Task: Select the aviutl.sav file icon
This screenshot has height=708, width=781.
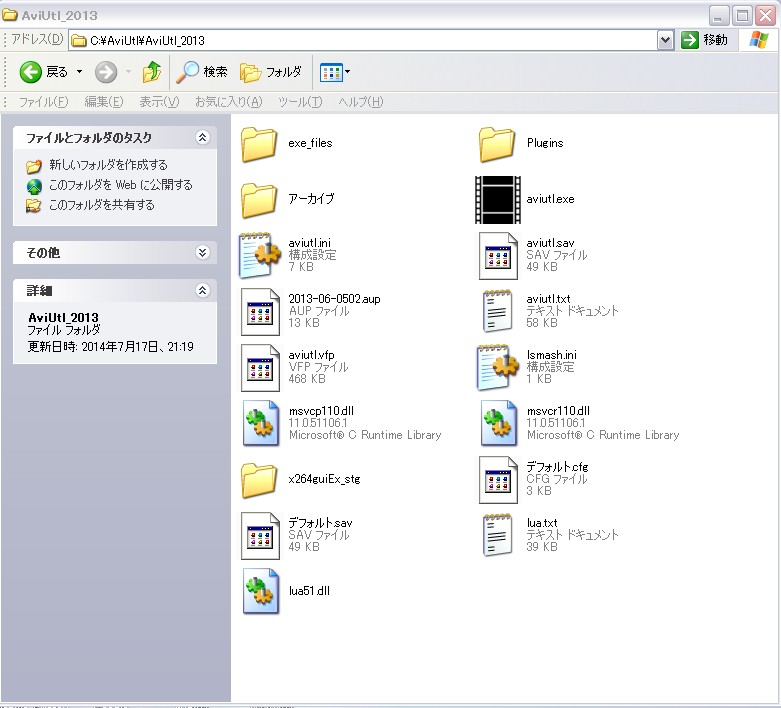Action: (498, 256)
